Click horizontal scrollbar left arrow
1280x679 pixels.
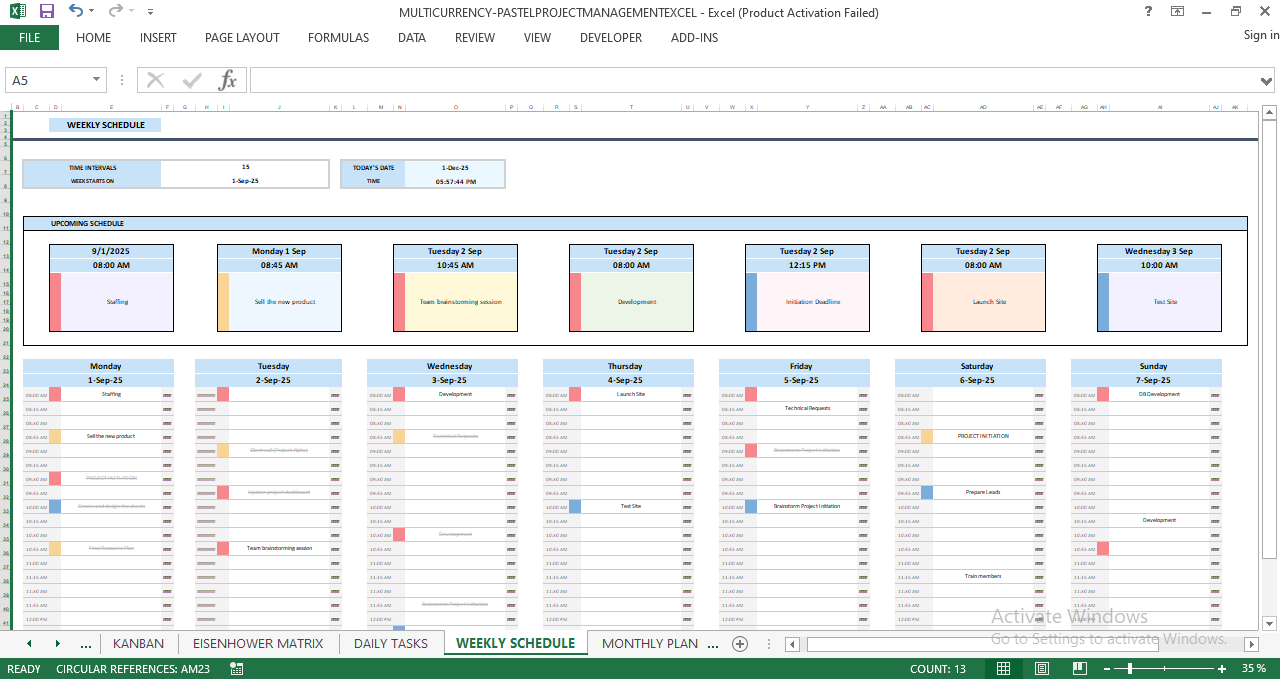click(791, 645)
